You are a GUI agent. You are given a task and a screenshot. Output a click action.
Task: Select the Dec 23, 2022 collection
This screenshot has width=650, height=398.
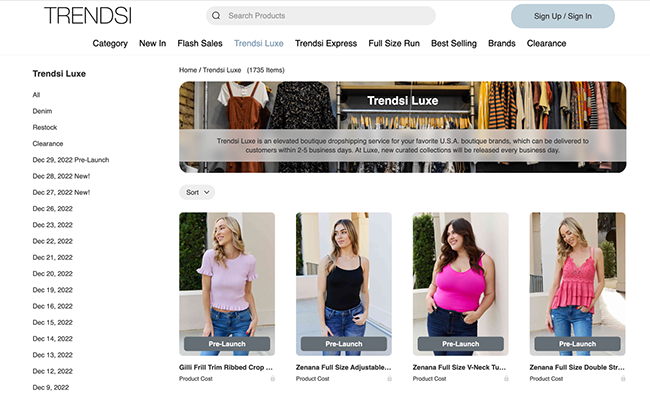click(x=53, y=225)
